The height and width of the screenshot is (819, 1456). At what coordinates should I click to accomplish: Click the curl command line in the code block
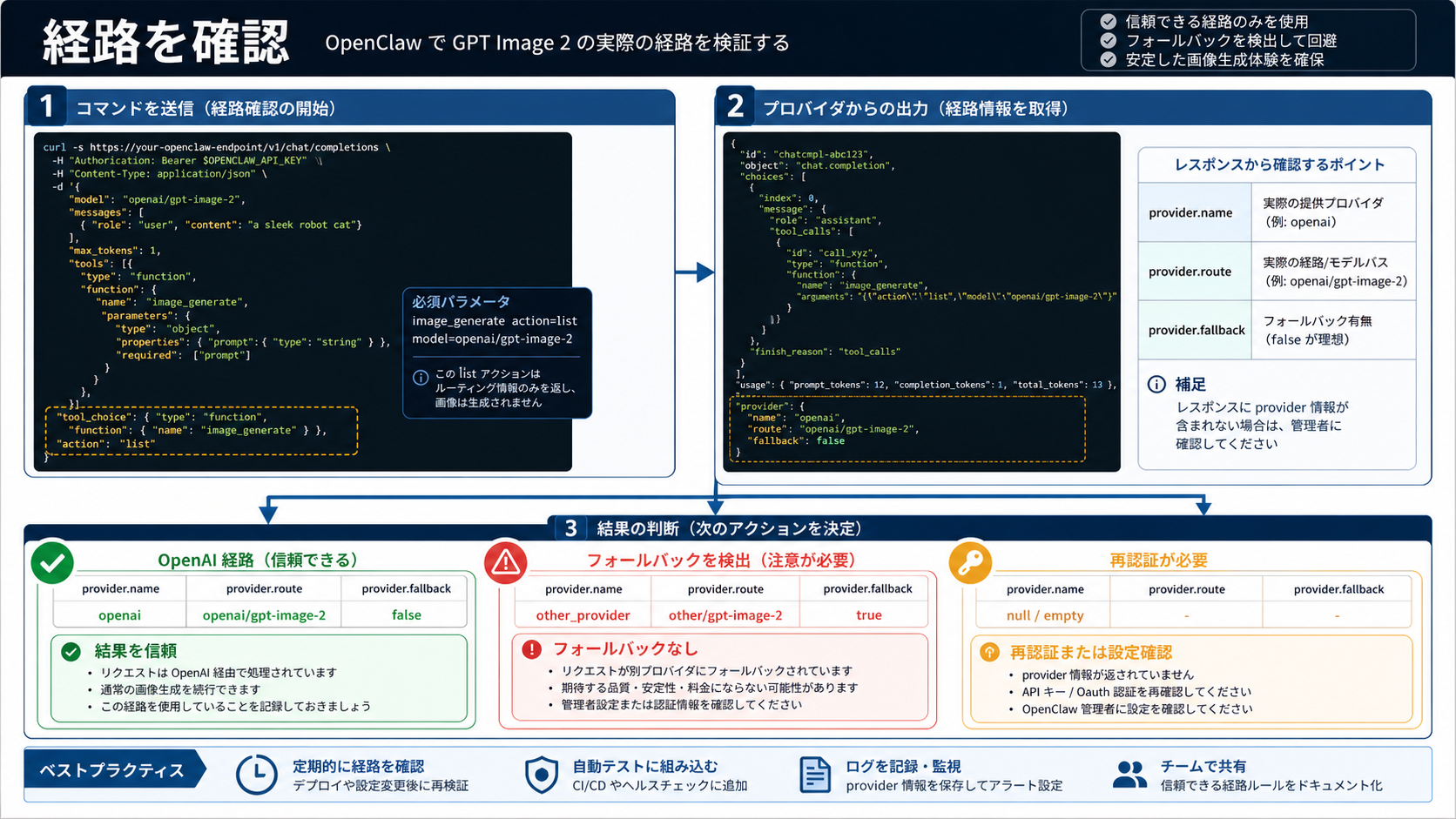pos(217,147)
